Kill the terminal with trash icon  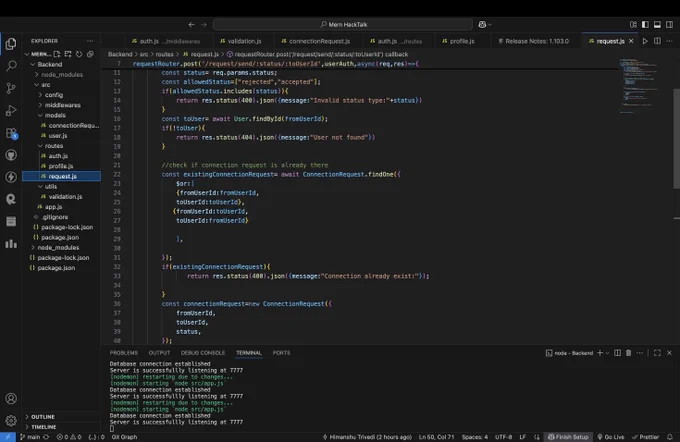coord(628,353)
